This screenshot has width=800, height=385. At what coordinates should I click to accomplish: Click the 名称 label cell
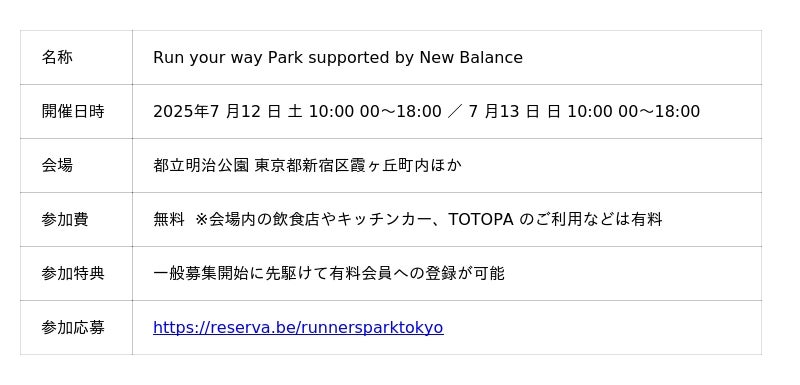tap(77, 58)
